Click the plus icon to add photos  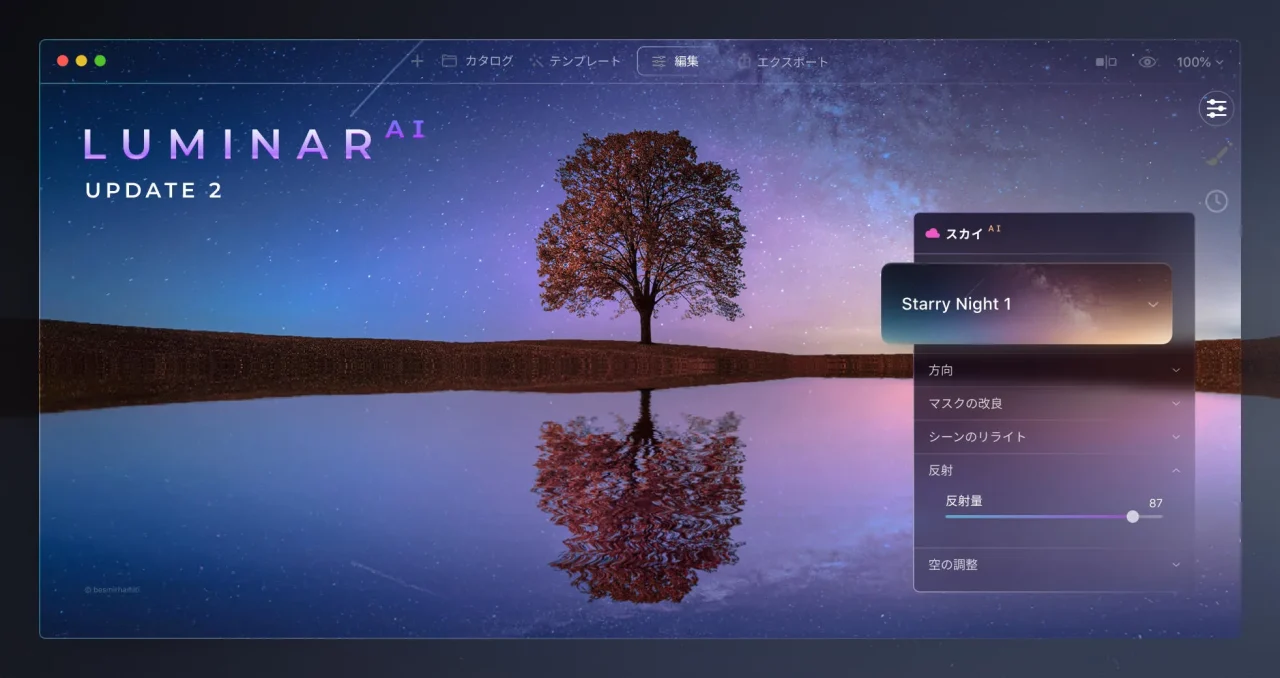coord(417,61)
